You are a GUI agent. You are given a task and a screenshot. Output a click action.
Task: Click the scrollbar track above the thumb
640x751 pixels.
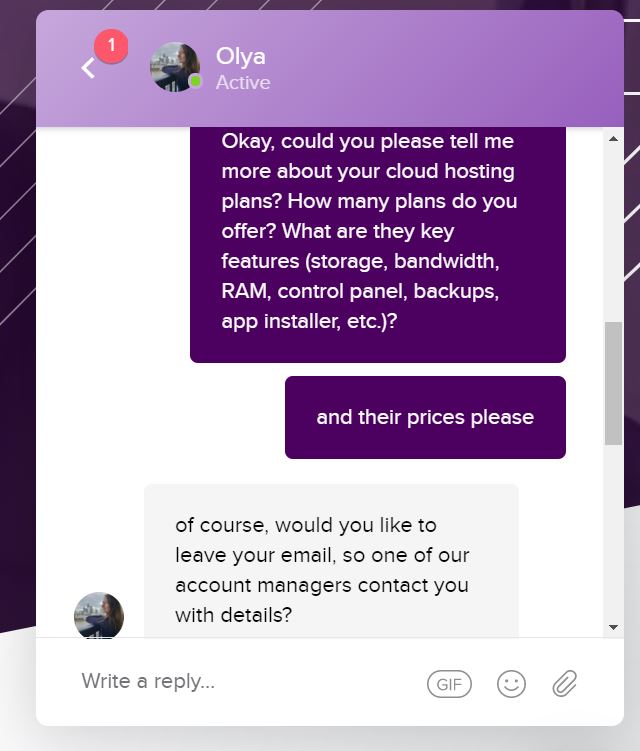613,233
